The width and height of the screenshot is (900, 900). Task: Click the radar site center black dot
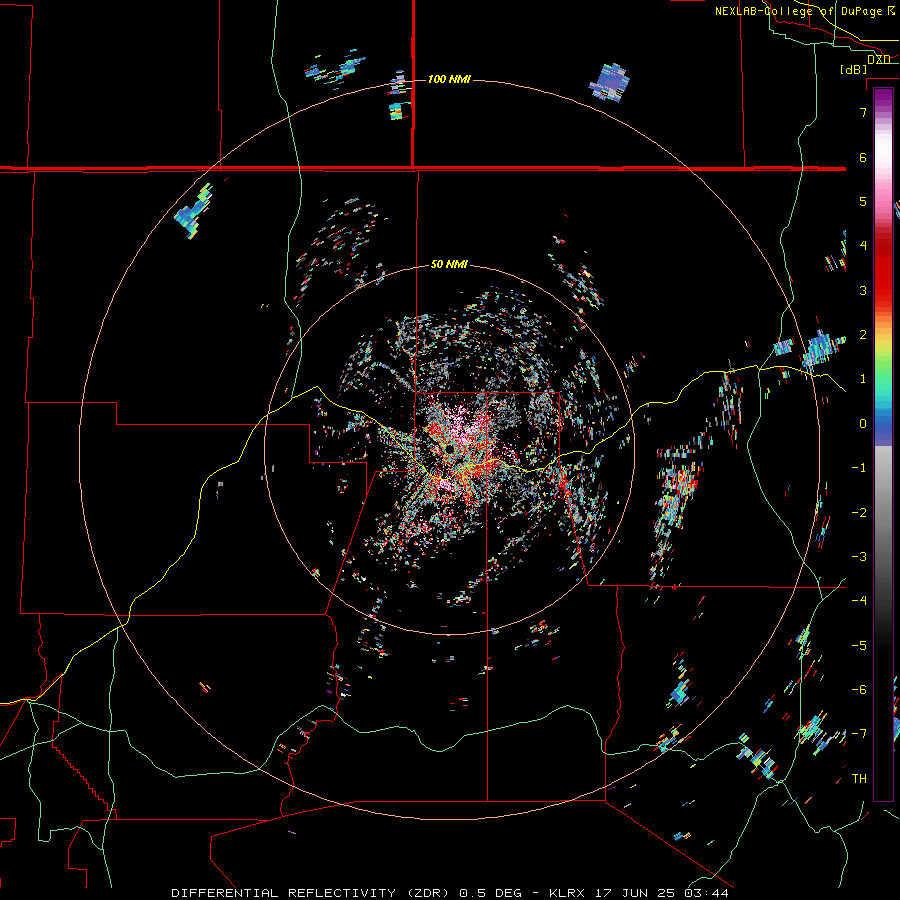coord(448,449)
